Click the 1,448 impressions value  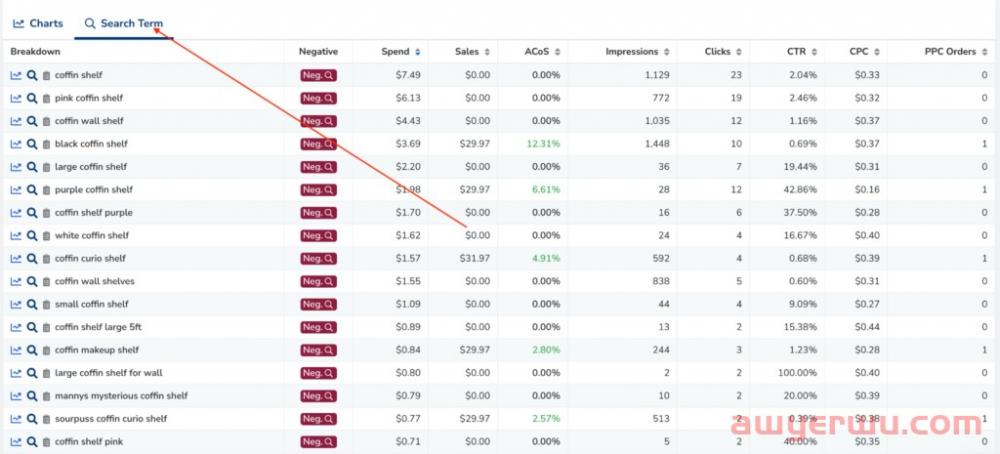coord(657,144)
